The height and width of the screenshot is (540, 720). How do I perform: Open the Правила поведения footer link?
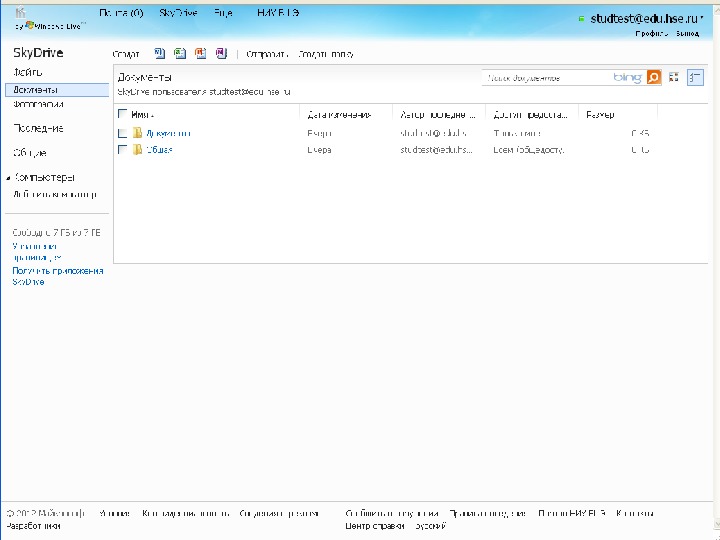pyautogui.click(x=488, y=513)
